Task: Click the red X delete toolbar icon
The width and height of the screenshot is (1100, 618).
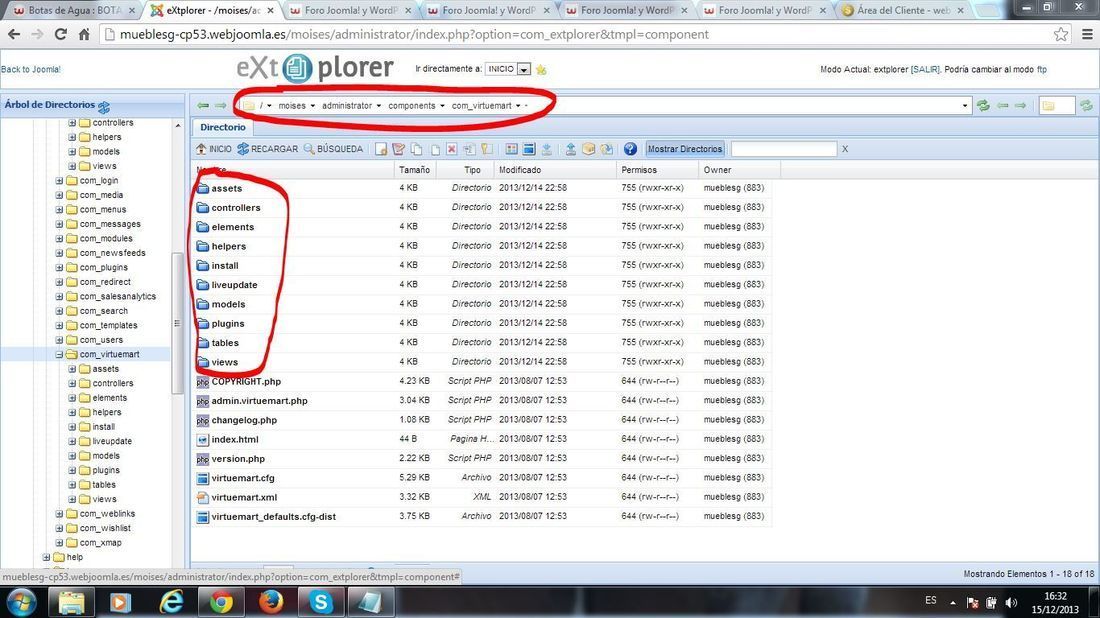Action: [x=452, y=149]
